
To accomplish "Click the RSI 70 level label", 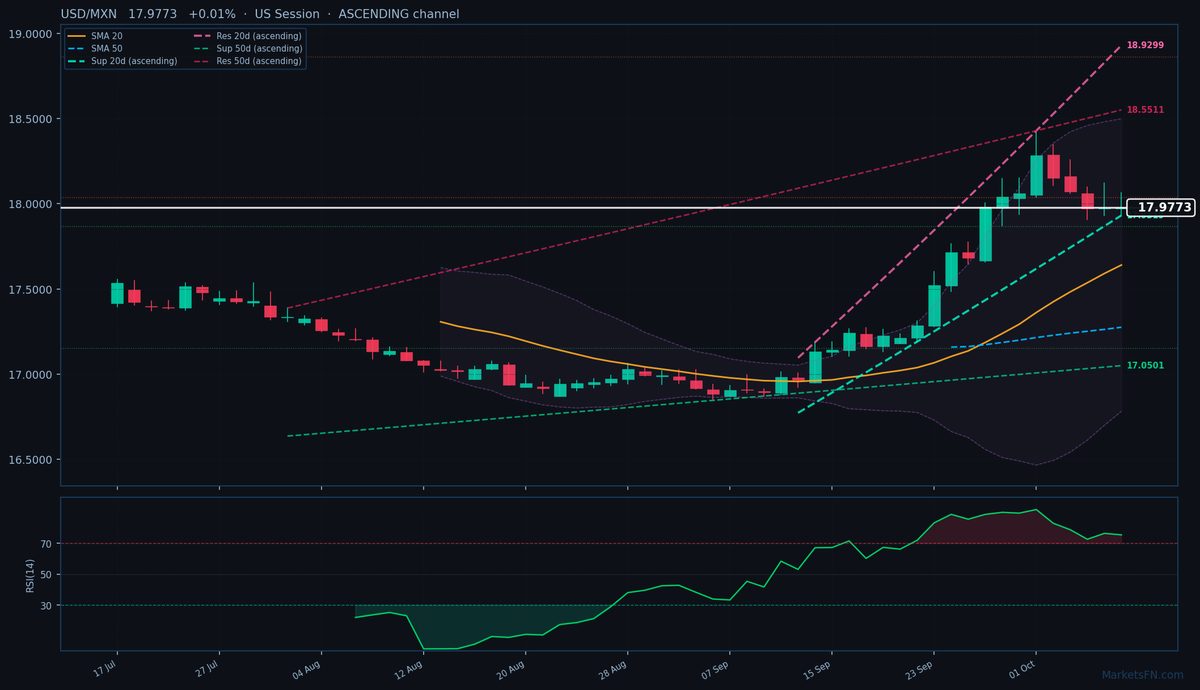I will 47,544.
